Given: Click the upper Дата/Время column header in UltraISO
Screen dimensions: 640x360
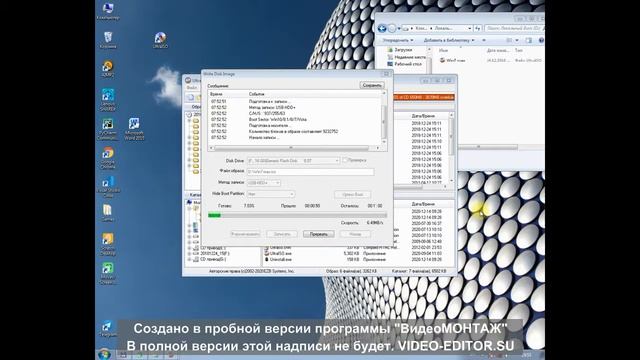Looking at the screenshot, I should pos(423,116).
